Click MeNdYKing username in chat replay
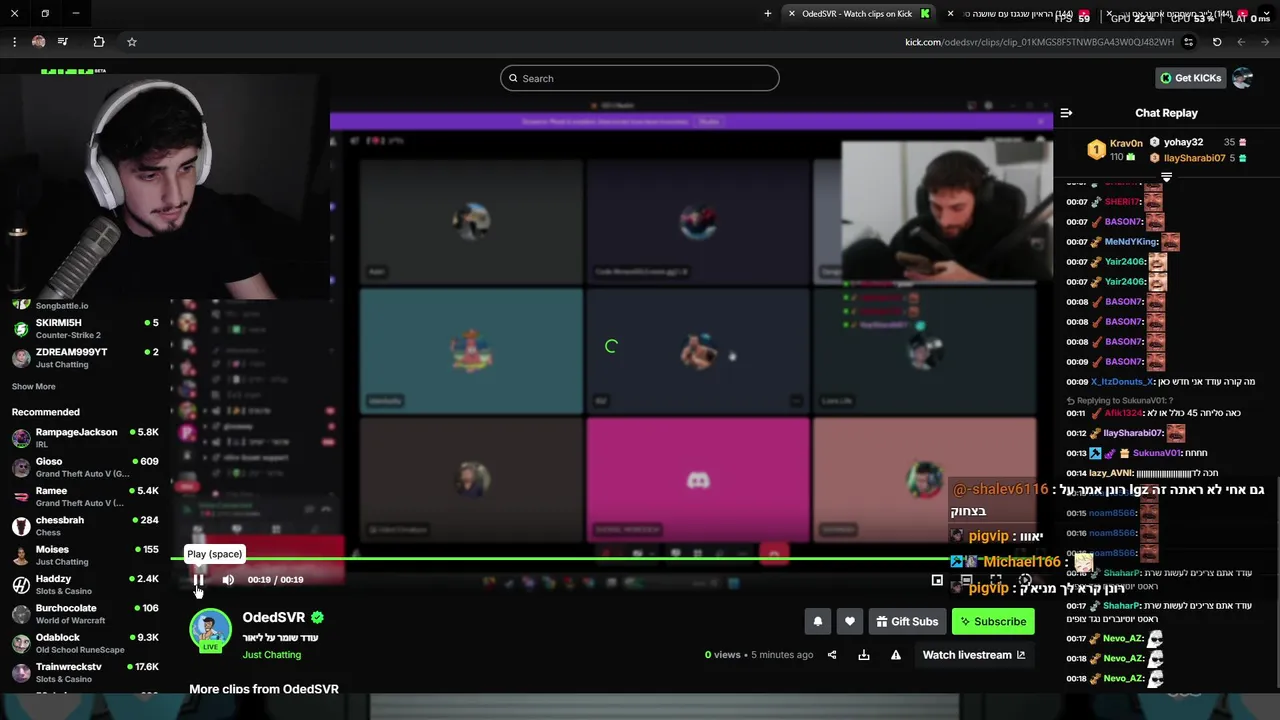This screenshot has height=720, width=1280. pyautogui.click(x=1131, y=242)
